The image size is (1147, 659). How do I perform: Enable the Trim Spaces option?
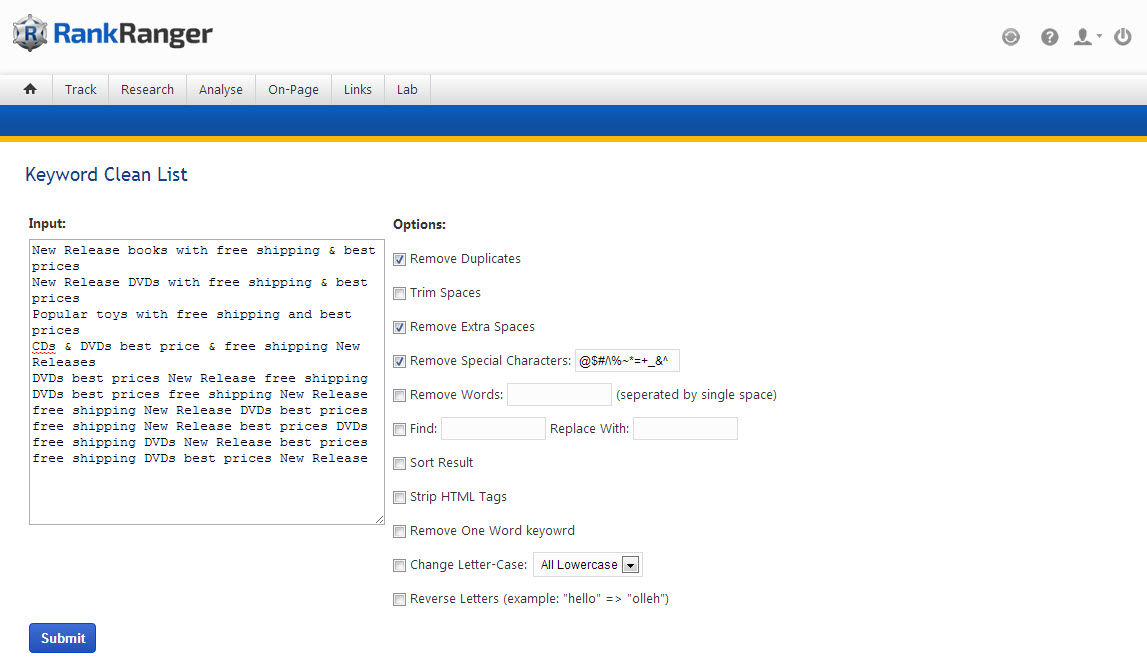(400, 293)
